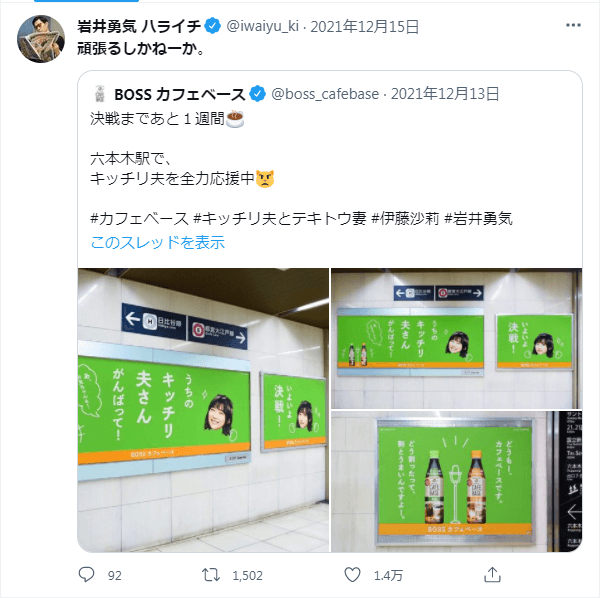Open the top-right station wall photo
602x598 pixels.
456,338
